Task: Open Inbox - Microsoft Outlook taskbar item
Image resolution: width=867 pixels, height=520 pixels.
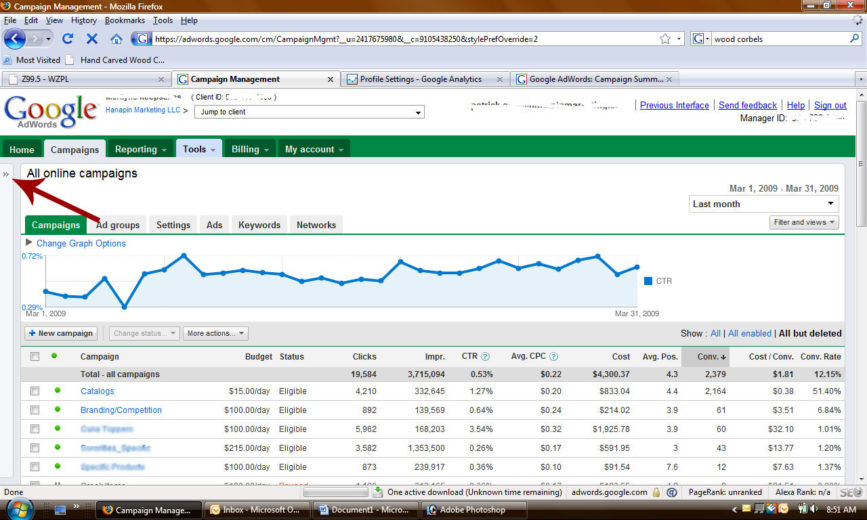Action: 257,509
